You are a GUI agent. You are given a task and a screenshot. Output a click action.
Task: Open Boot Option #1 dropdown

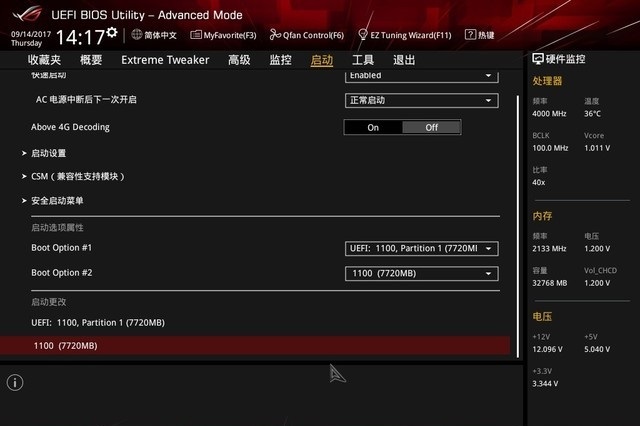[421, 248]
